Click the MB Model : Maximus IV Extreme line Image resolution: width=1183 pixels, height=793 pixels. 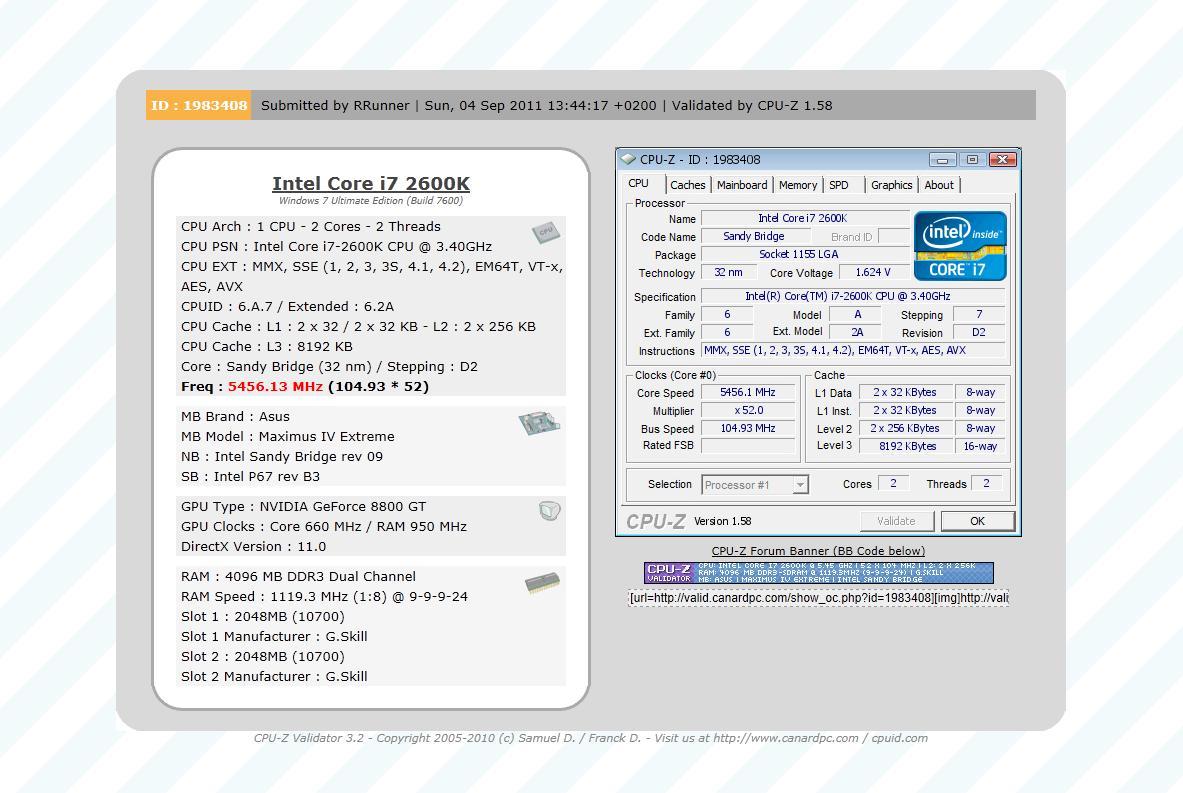[x=287, y=436]
